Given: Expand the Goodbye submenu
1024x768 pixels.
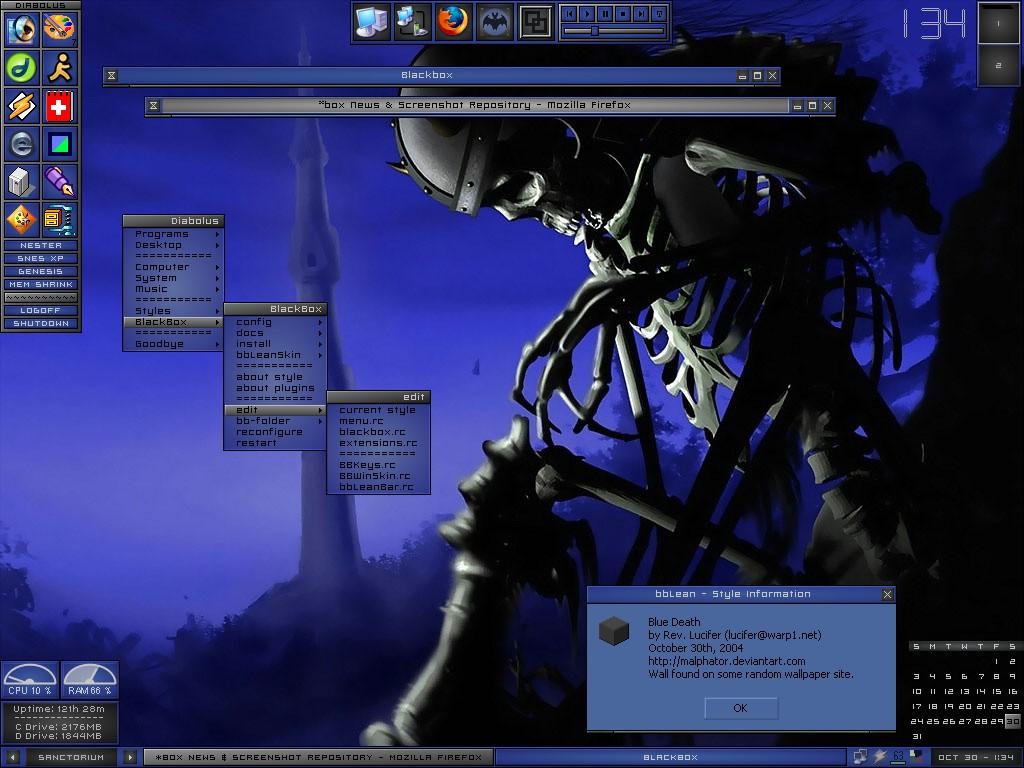Looking at the screenshot, I should point(174,344).
